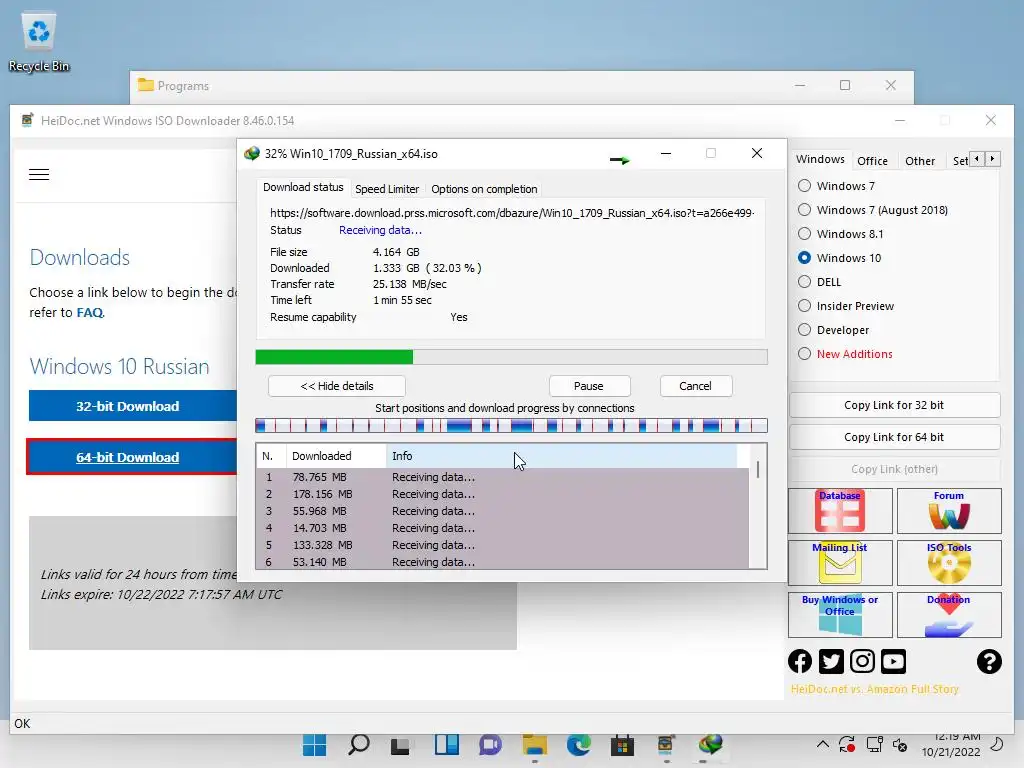The image size is (1024, 768).
Task: Open the Donation tile
Action: (949, 615)
